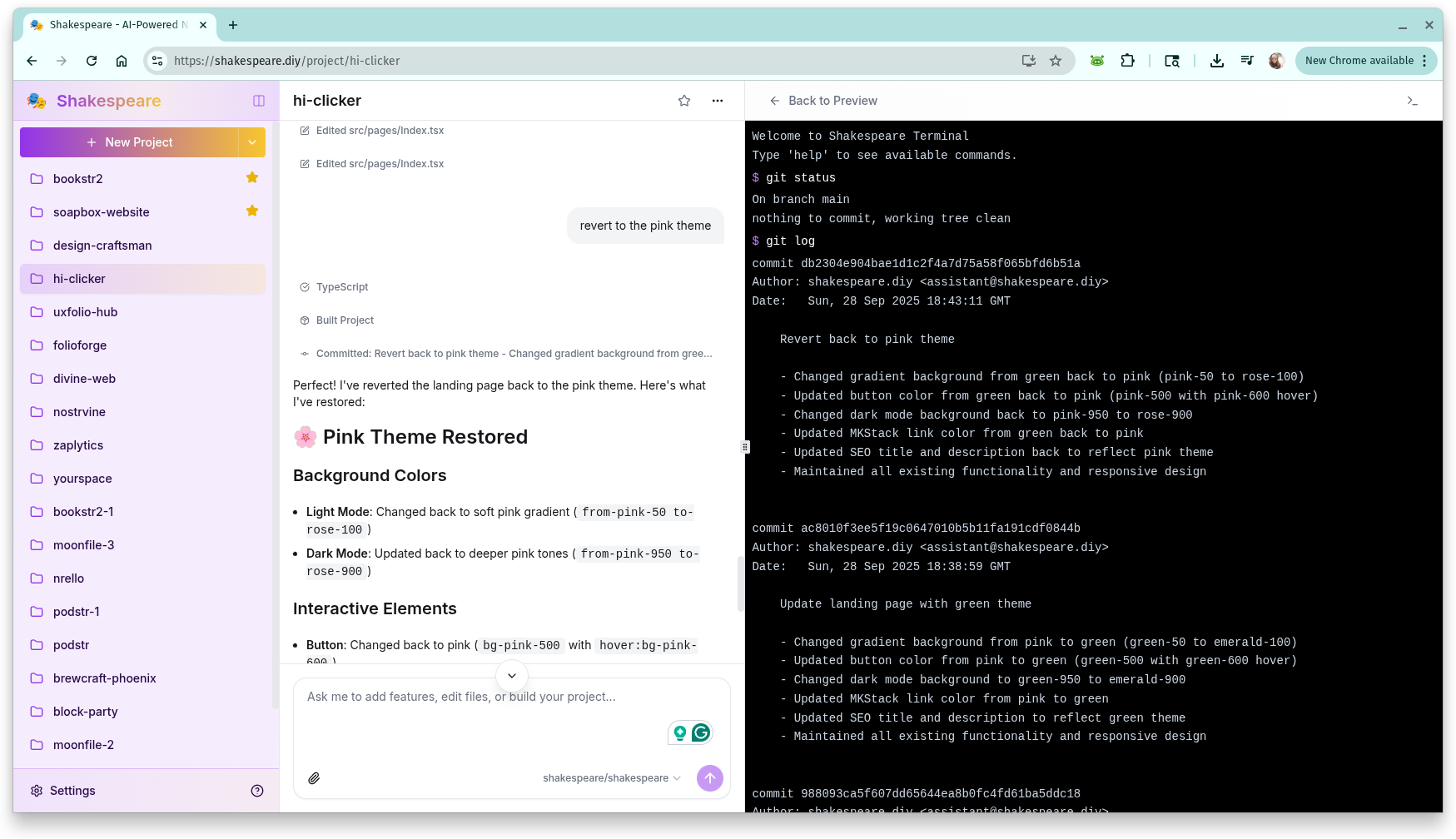Unstar the bookstr2 project
This screenshot has height=839, width=1456.
click(252, 178)
